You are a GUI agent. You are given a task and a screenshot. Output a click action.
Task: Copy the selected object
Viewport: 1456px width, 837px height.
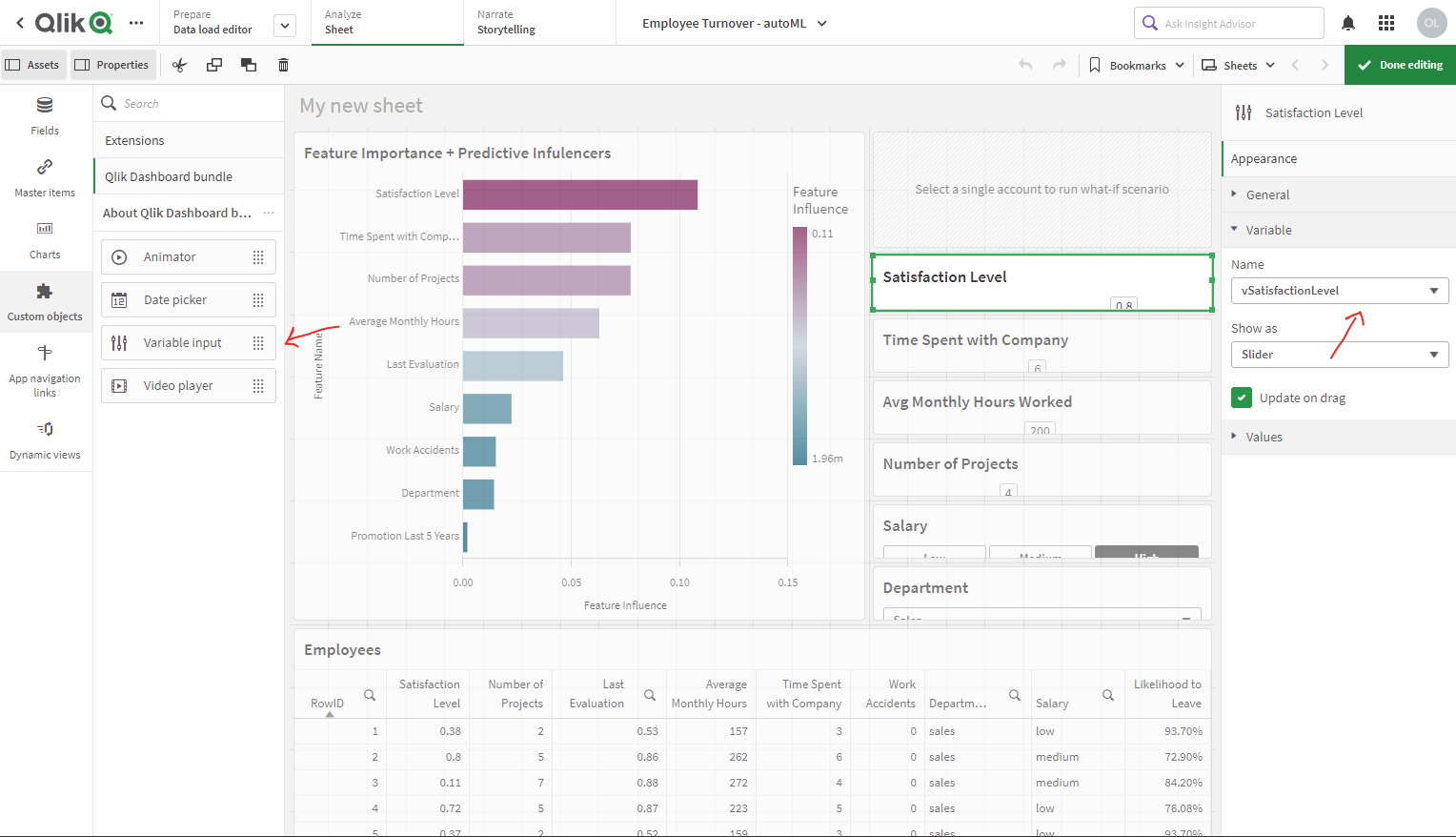214,65
